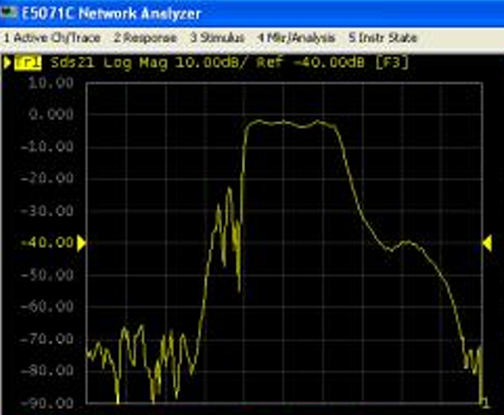Open the 1 Active Ch/Trace menu

pos(52,38)
